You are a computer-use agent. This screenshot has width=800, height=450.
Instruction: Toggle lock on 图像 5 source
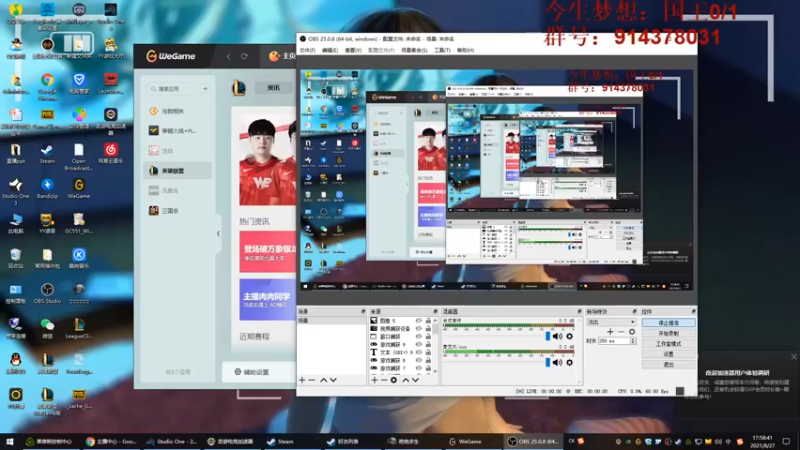point(428,321)
